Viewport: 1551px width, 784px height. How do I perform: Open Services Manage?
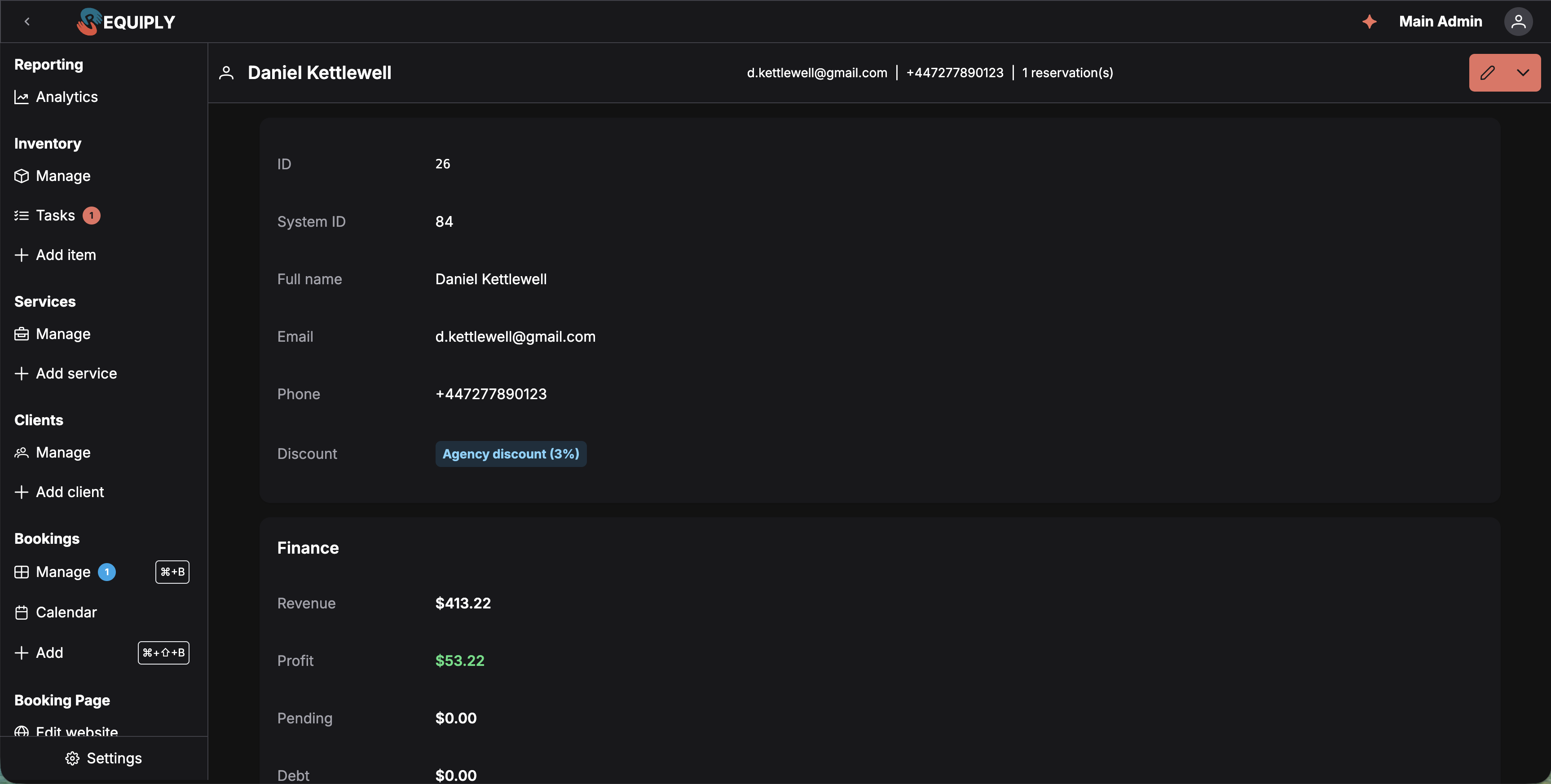point(63,334)
